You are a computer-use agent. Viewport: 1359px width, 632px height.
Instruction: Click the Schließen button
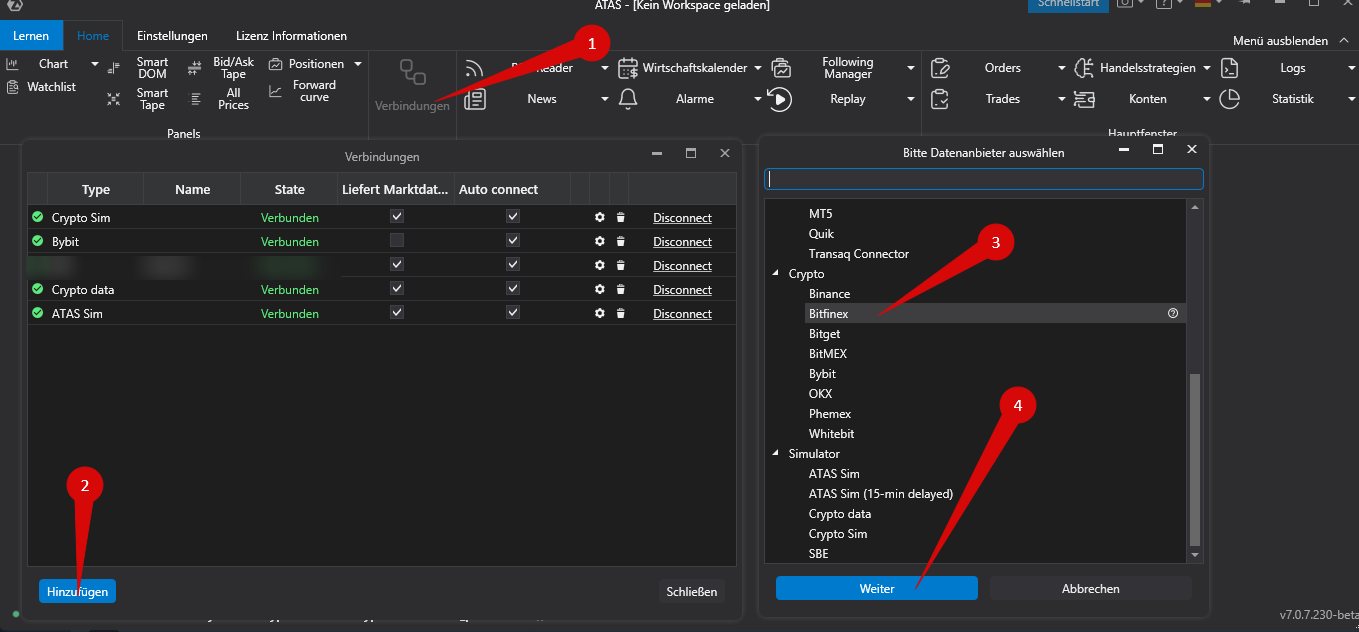pyautogui.click(x=692, y=591)
